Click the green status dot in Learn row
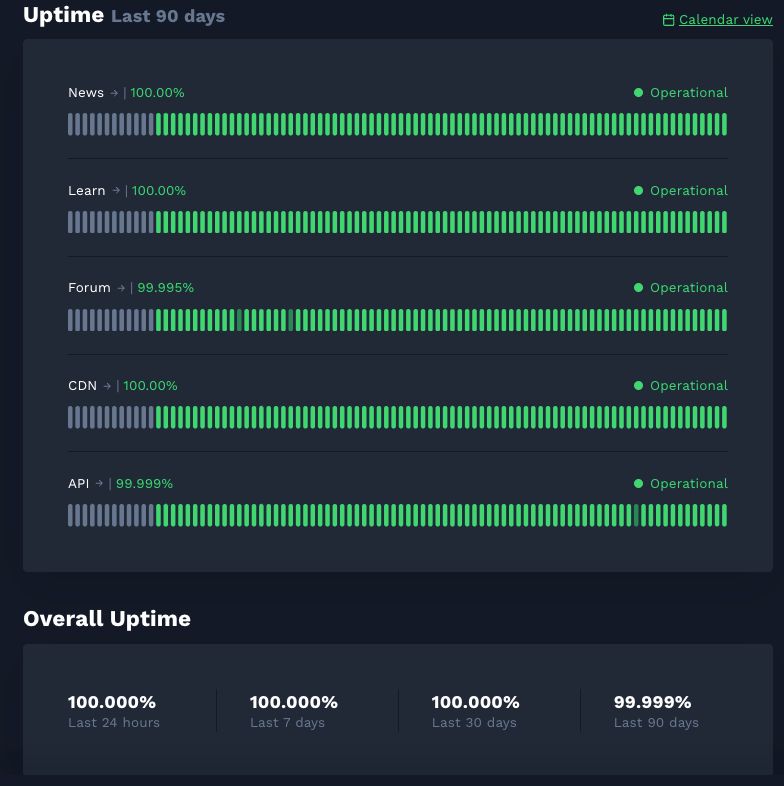The width and height of the screenshot is (784, 786). [x=638, y=190]
